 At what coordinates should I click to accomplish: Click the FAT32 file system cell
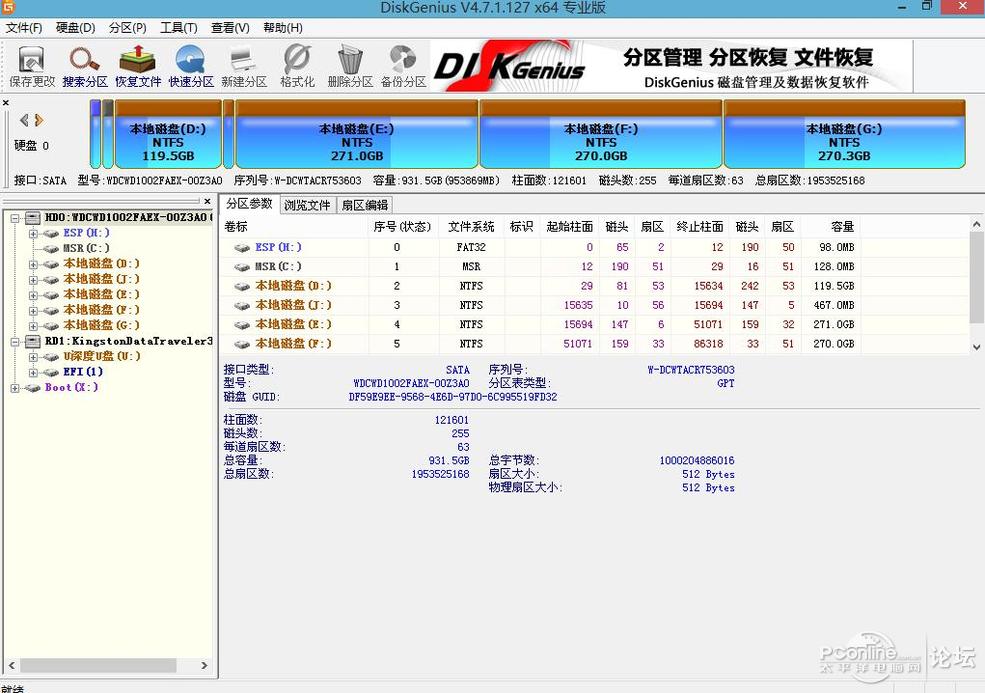coord(471,248)
